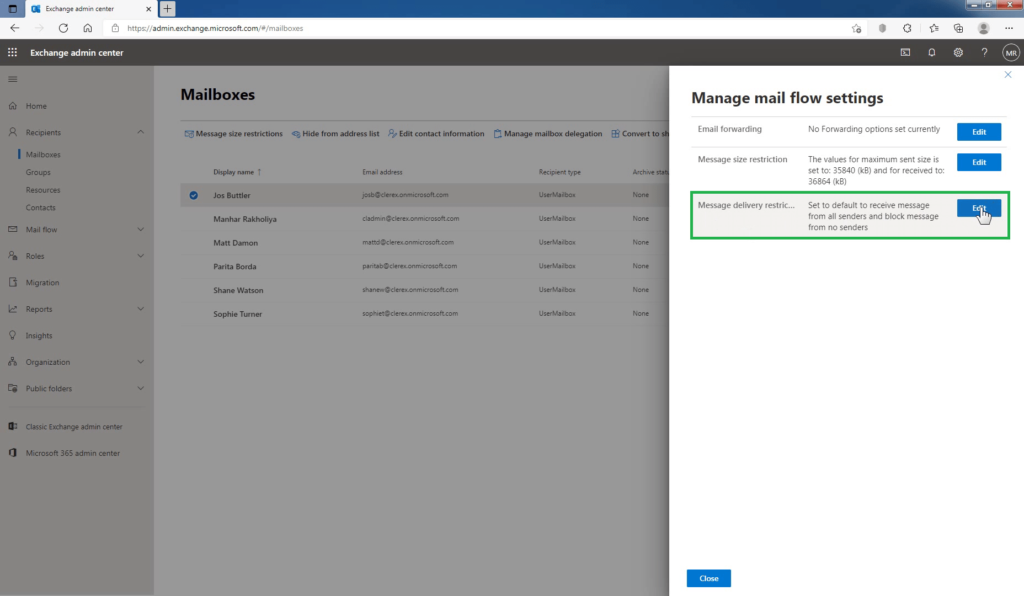The width and height of the screenshot is (1024, 596).
Task: Open Mailboxes in the sidebar
Action: (x=43, y=155)
